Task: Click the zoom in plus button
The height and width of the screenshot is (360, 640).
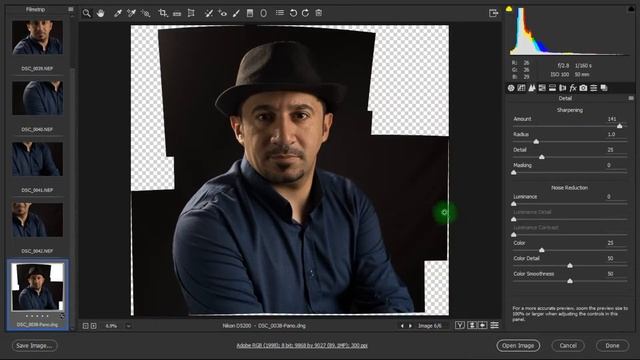Action: 93,326
